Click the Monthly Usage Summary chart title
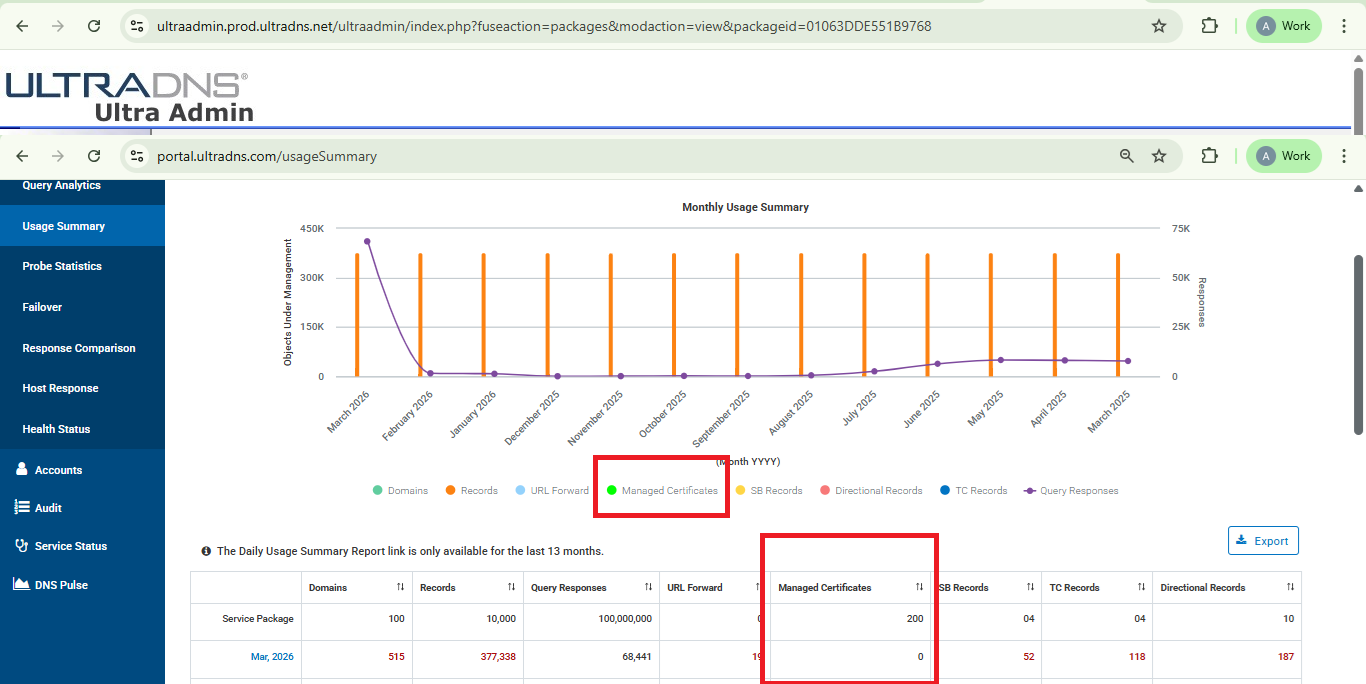Image resolution: width=1366 pixels, height=684 pixels. point(745,207)
